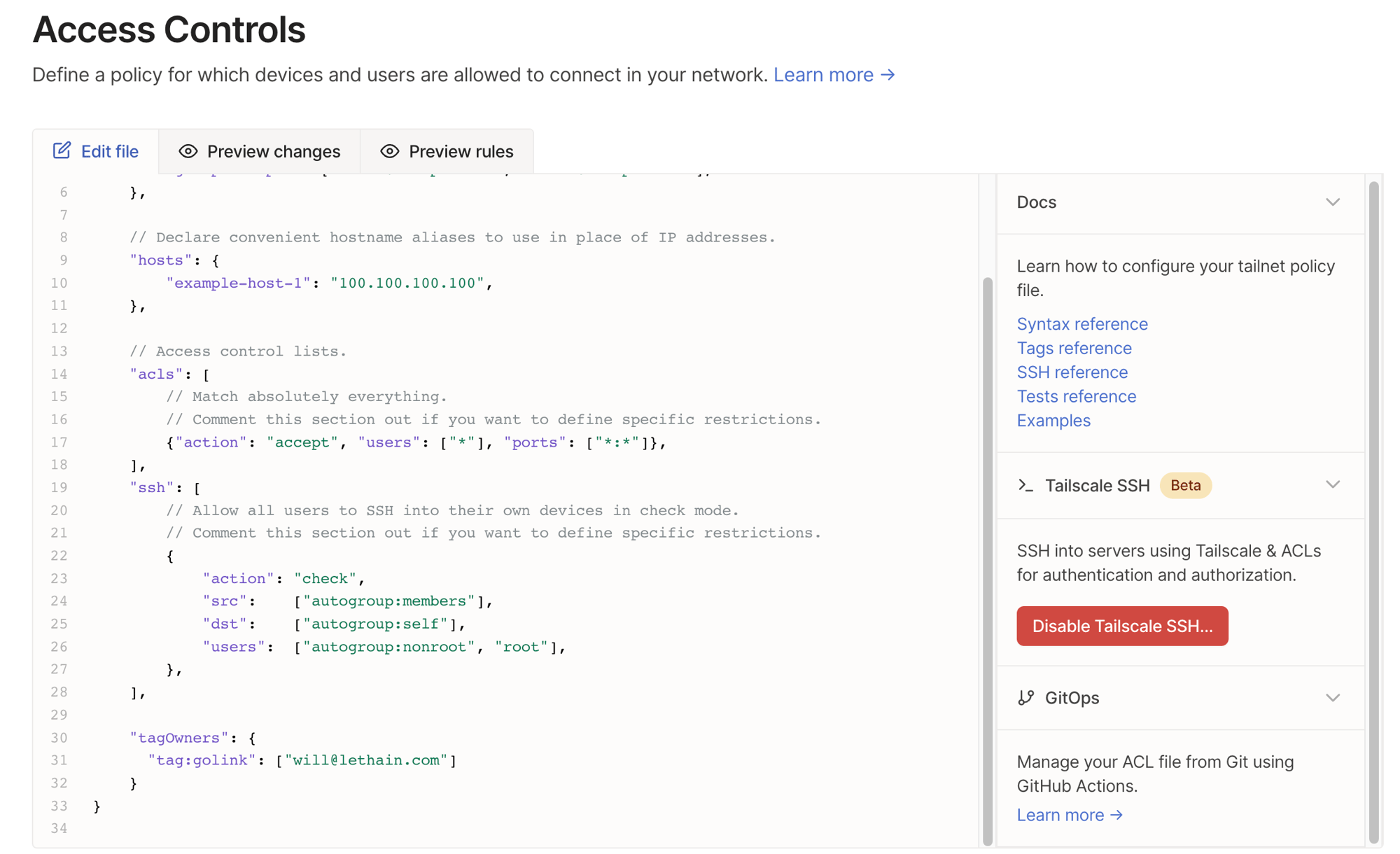
Task: Open Learn more link in GitOps section
Action: pyautogui.click(x=1070, y=814)
